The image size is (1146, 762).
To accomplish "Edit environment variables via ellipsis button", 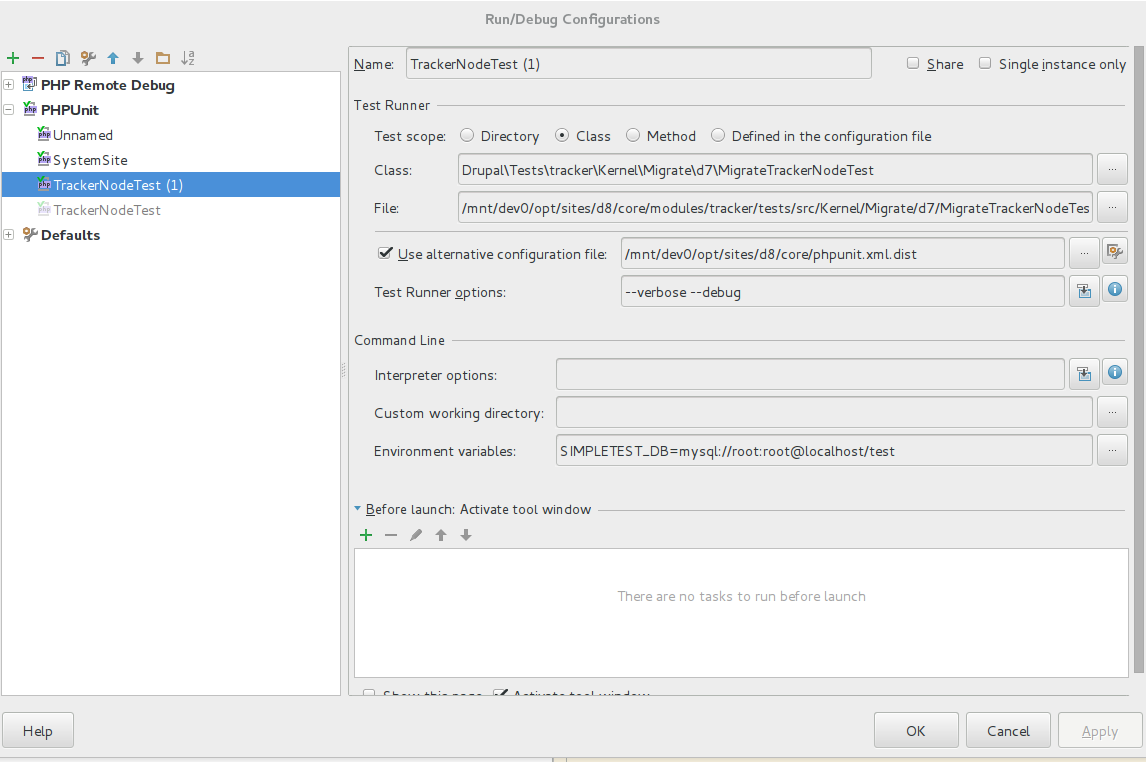I will coord(1112,450).
